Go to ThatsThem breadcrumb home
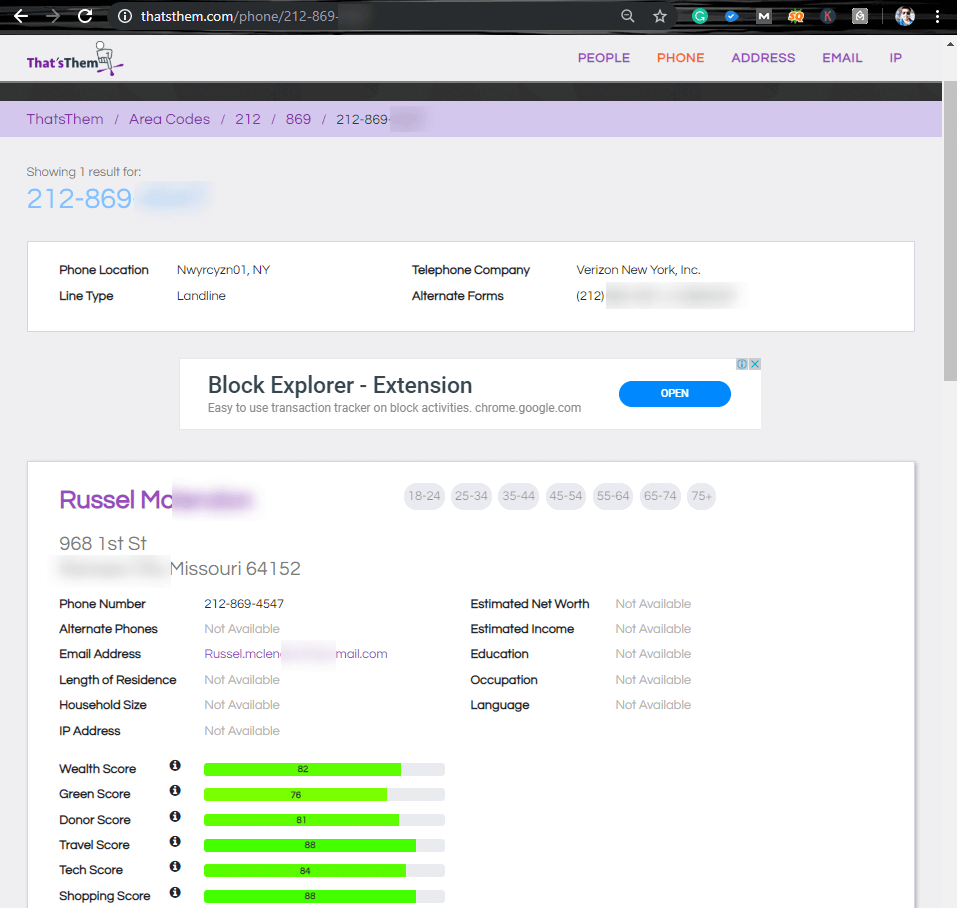Screen dimensions: 957x908 (65, 119)
